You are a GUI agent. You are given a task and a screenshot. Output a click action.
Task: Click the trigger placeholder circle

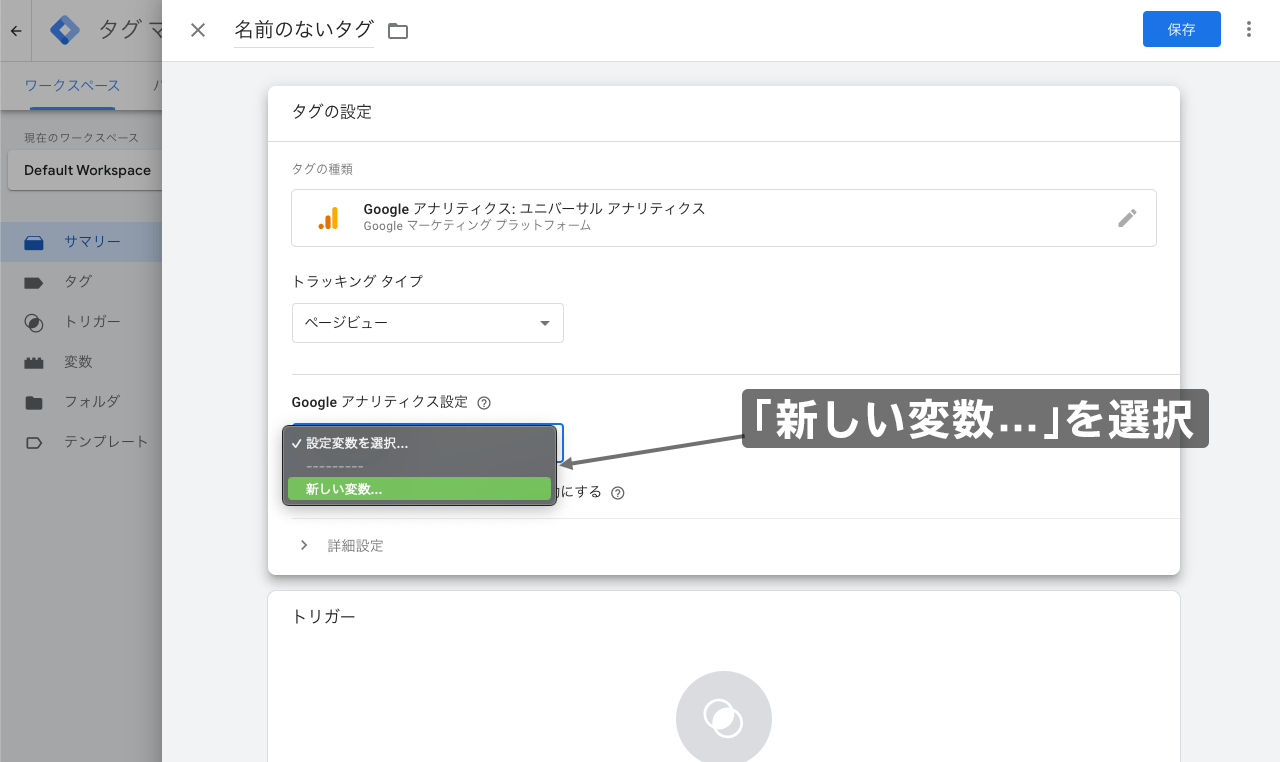coord(723,717)
